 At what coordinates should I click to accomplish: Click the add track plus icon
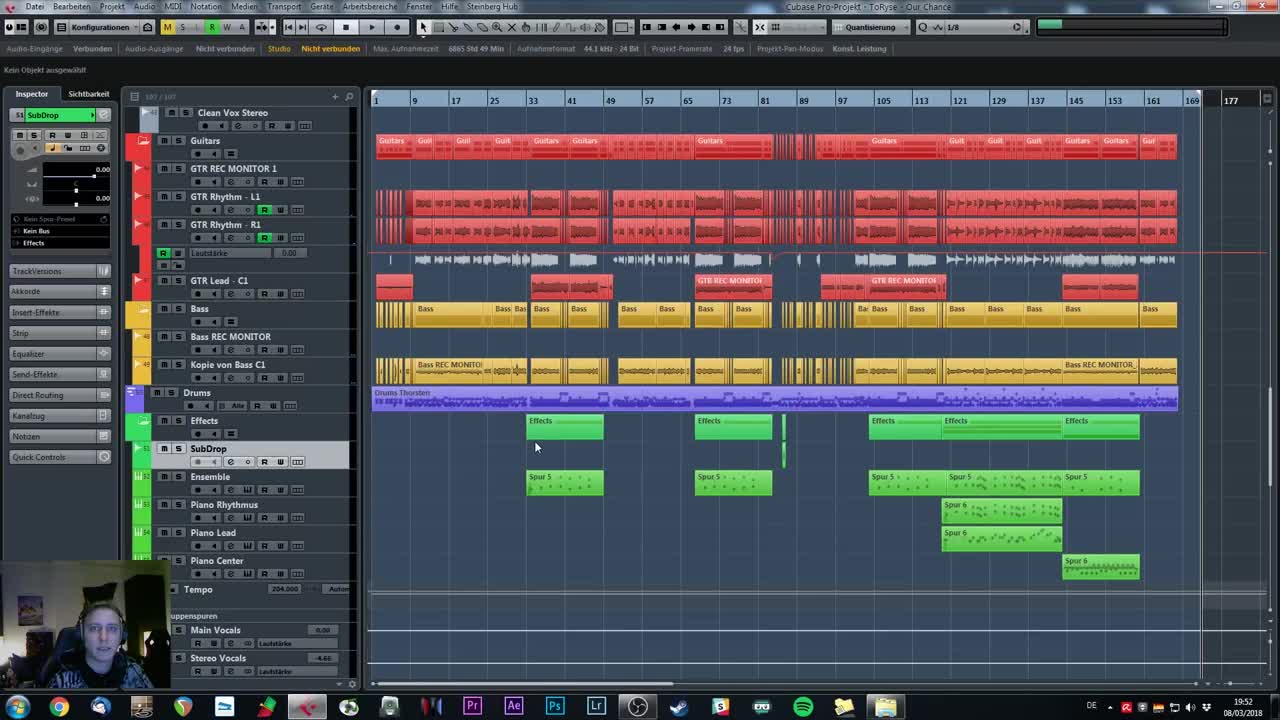point(335,96)
